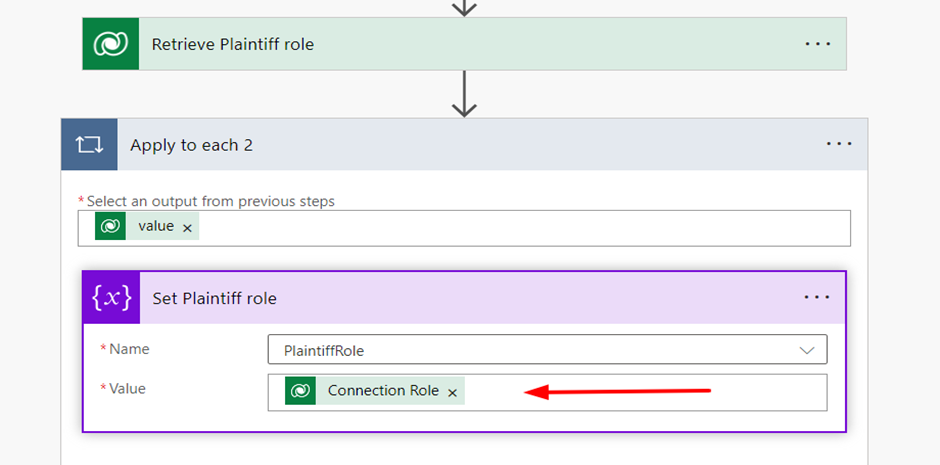Click the Dataverse icon on Retrieve Plaintiff role
The height and width of the screenshot is (465, 940).
(x=110, y=44)
